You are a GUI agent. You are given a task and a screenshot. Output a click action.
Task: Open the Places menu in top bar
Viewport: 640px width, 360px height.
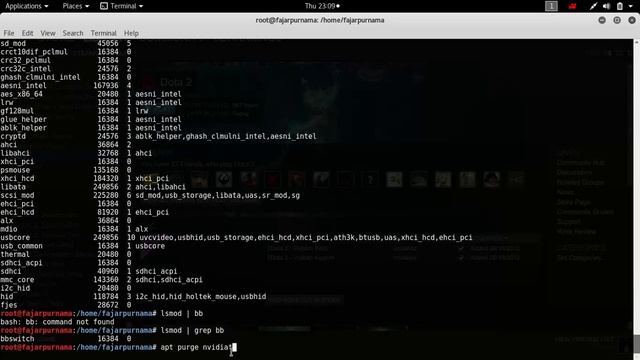point(76,6)
